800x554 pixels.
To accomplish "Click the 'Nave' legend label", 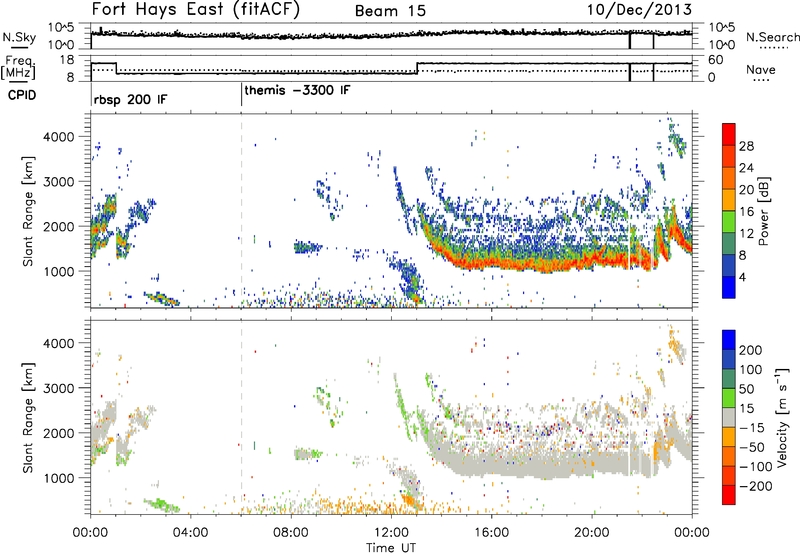I will coord(761,69).
